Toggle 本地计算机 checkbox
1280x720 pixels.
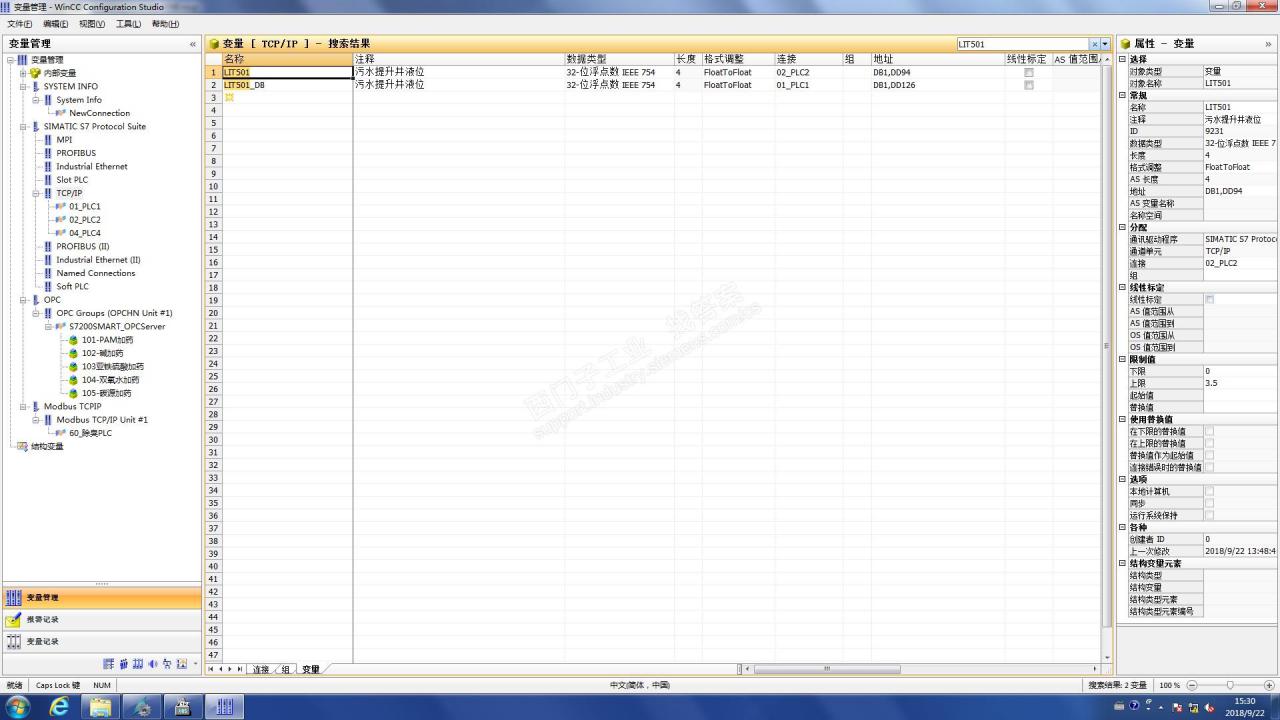pos(1210,491)
